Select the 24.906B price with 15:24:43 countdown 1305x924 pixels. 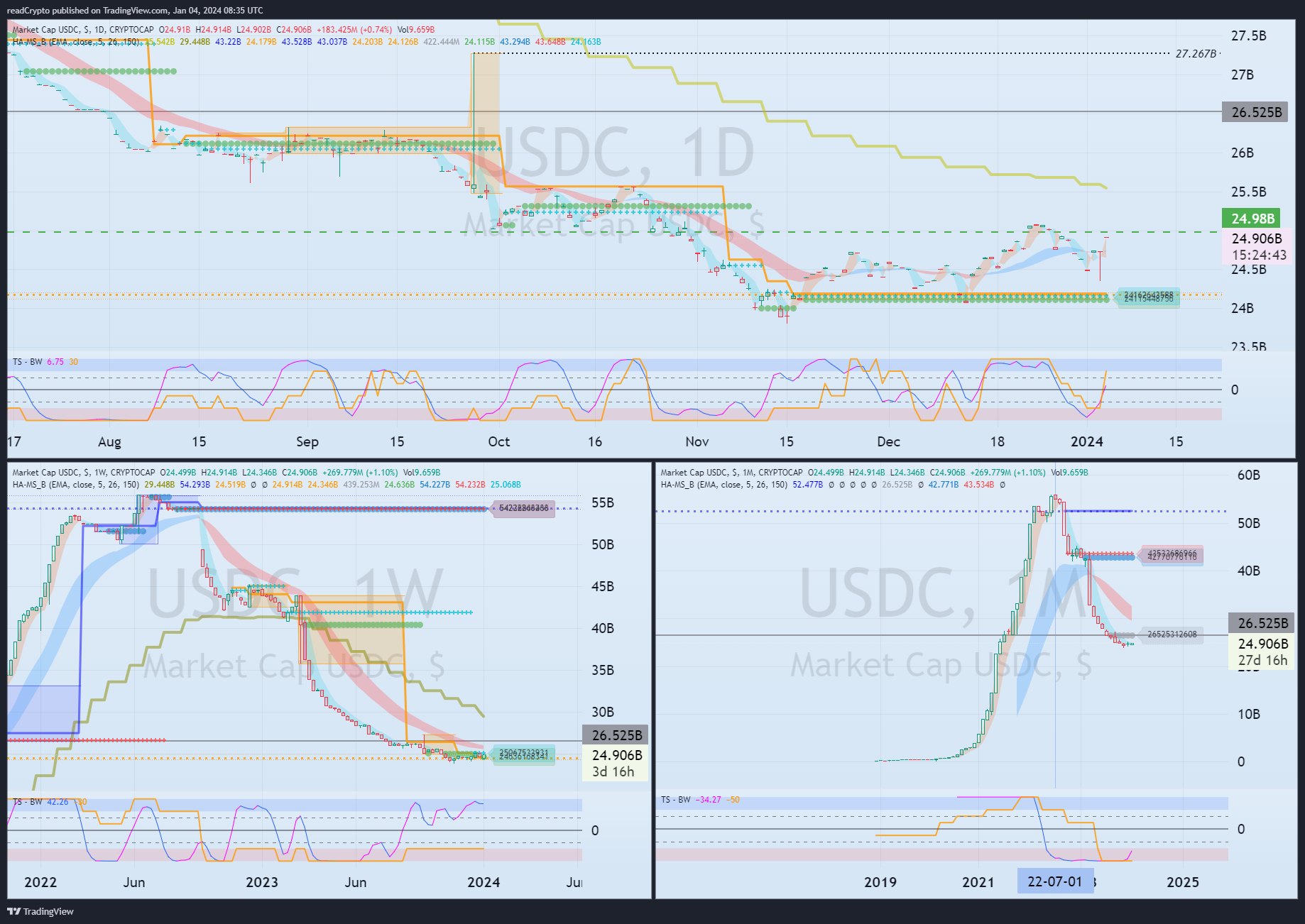point(1257,247)
